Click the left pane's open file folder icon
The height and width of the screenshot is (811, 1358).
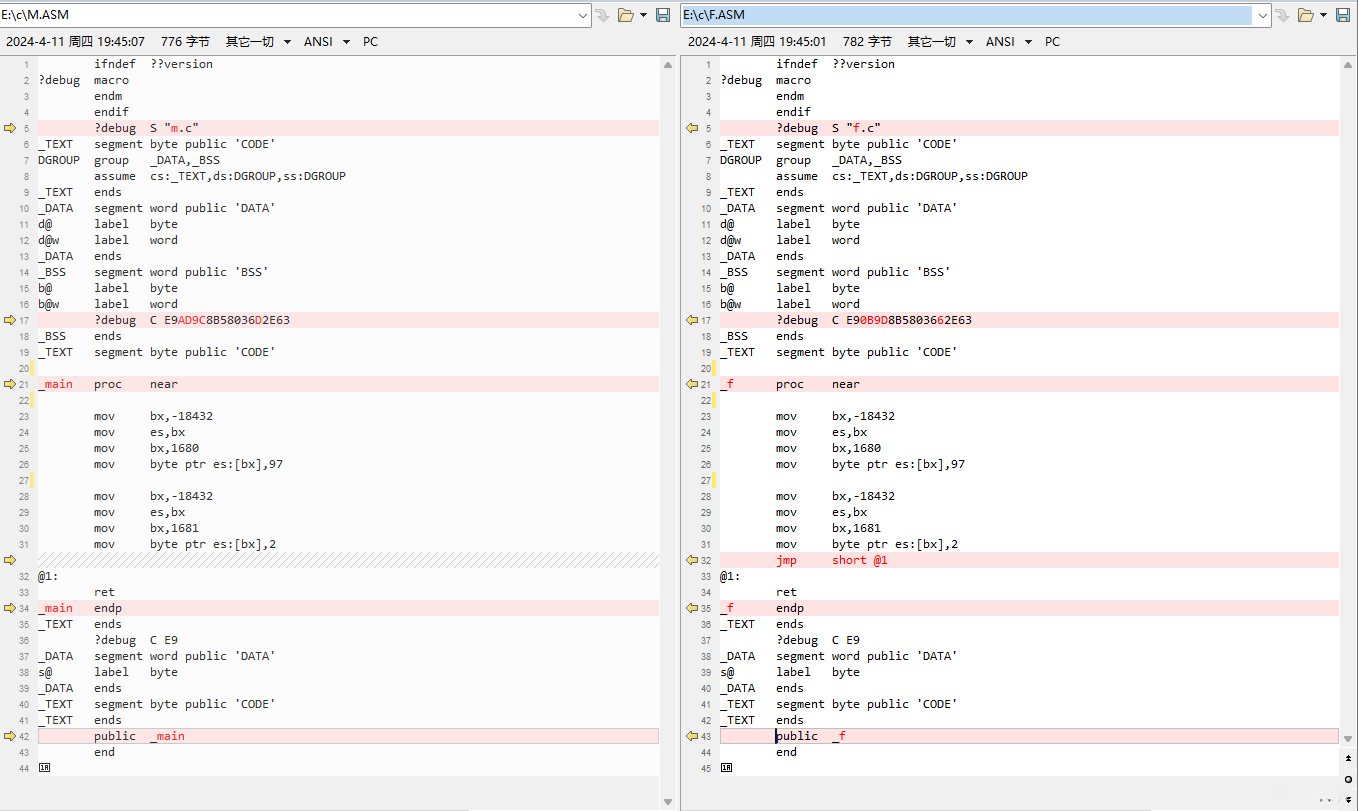click(x=626, y=15)
